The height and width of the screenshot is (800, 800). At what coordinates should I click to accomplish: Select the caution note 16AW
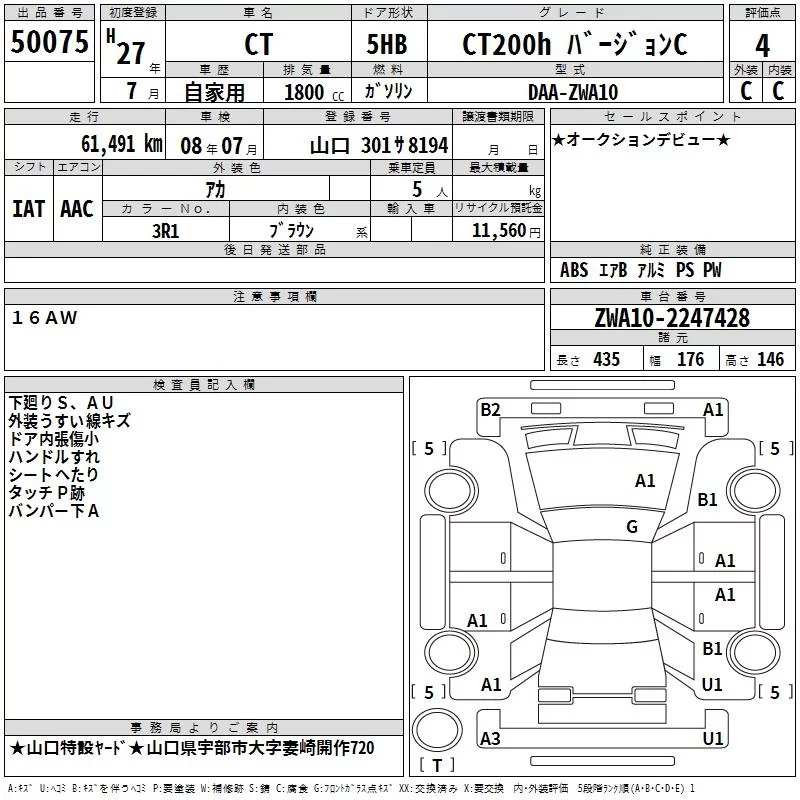pos(44,318)
